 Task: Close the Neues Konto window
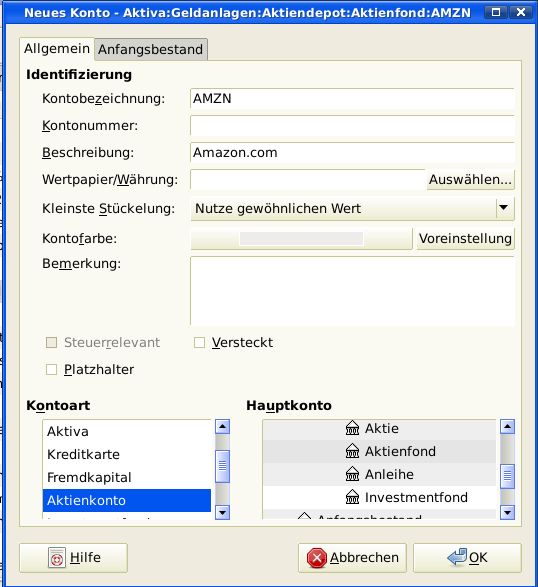coord(521,12)
